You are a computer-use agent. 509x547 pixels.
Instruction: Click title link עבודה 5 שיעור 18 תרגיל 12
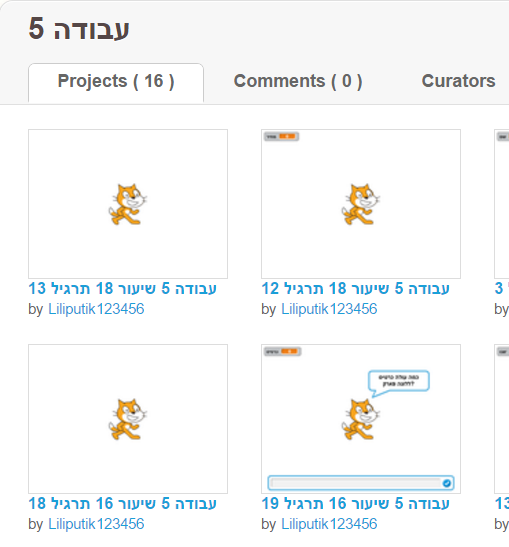click(355, 289)
